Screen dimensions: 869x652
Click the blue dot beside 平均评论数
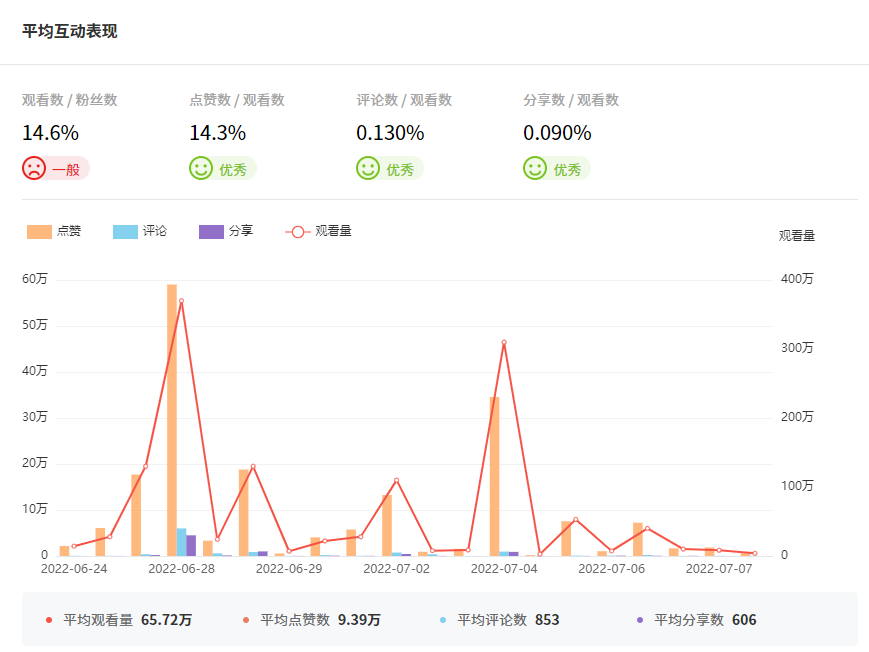point(443,620)
